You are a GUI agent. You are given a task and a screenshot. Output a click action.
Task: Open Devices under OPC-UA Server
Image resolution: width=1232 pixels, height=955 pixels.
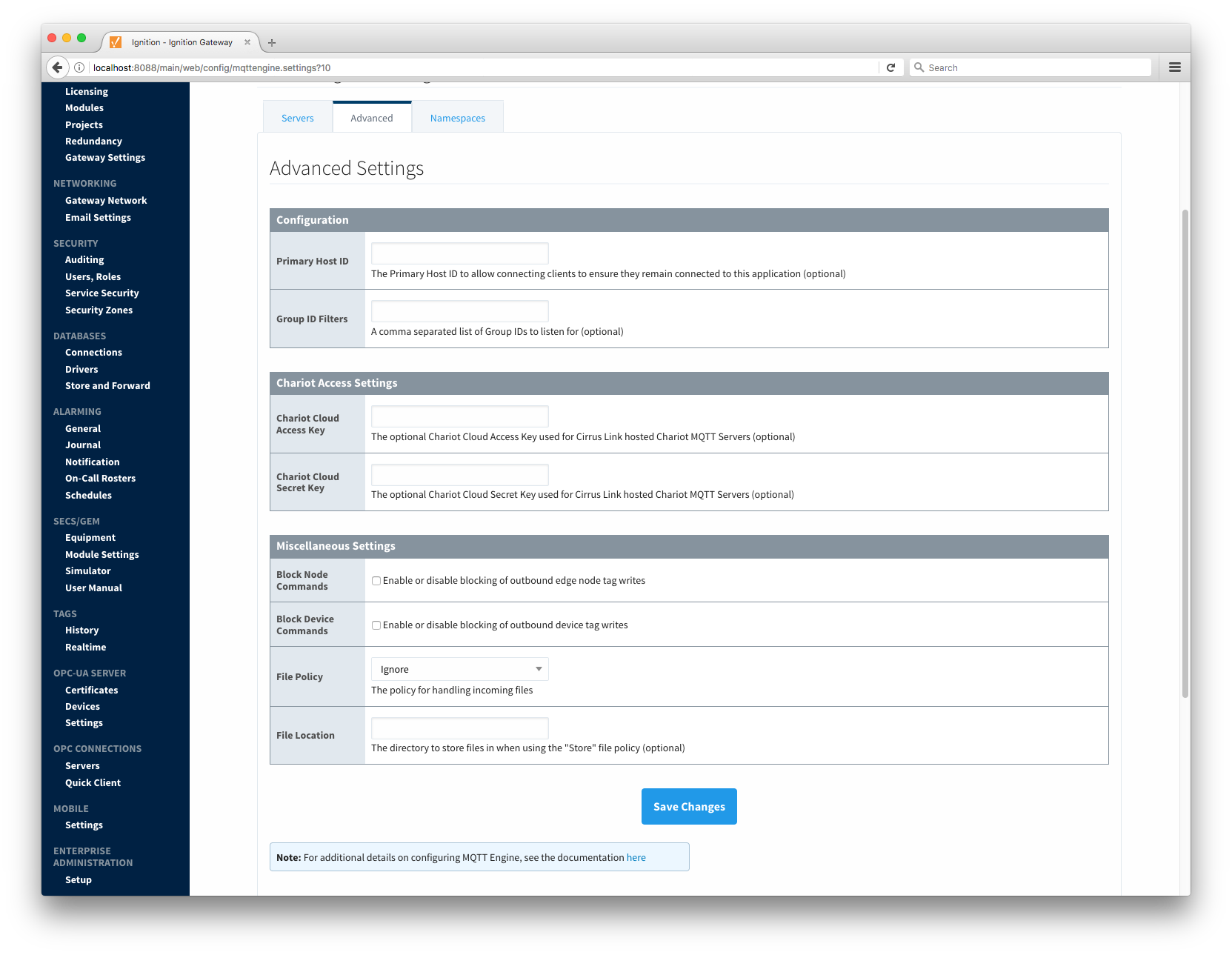click(x=82, y=706)
